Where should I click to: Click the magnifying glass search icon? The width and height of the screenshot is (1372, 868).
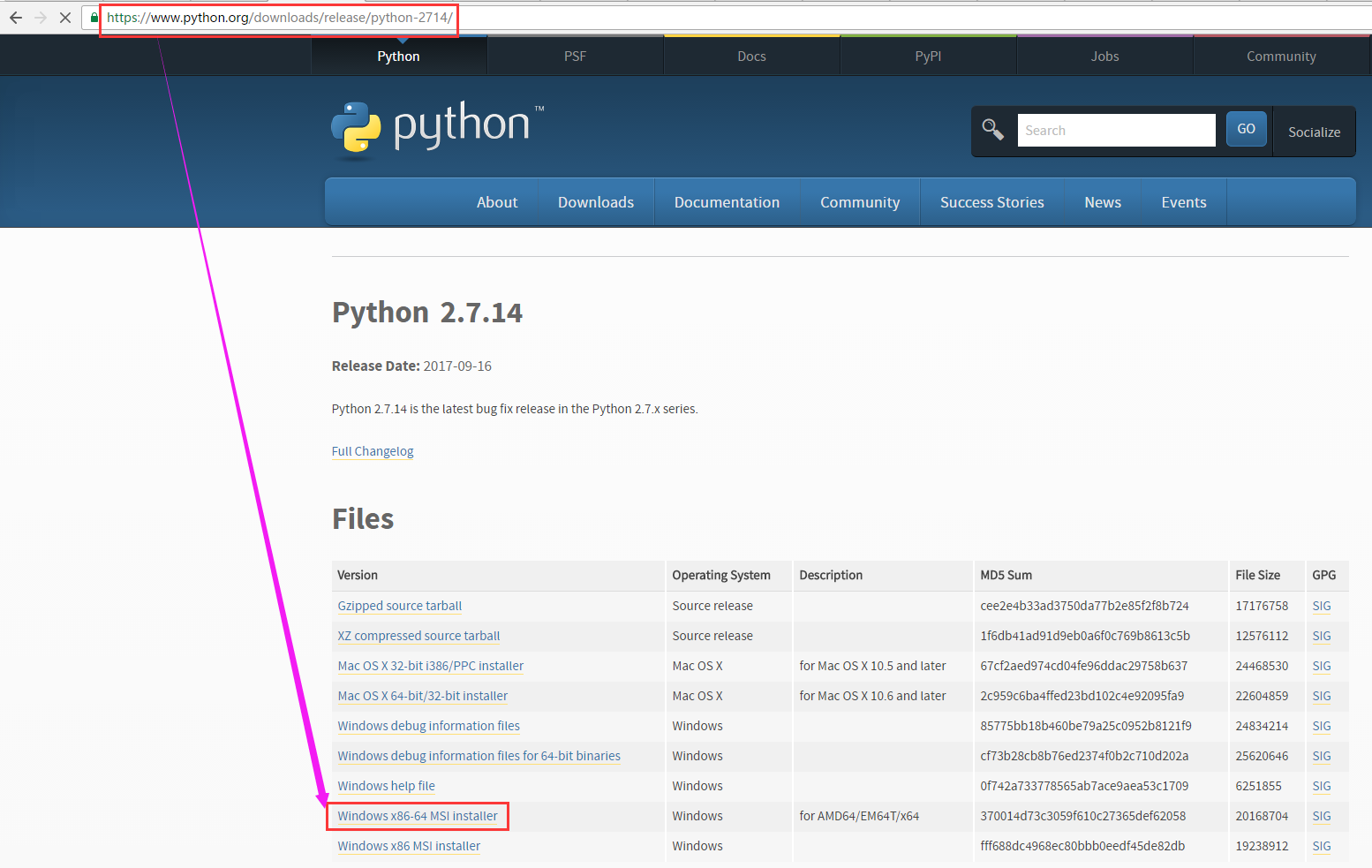point(993,131)
